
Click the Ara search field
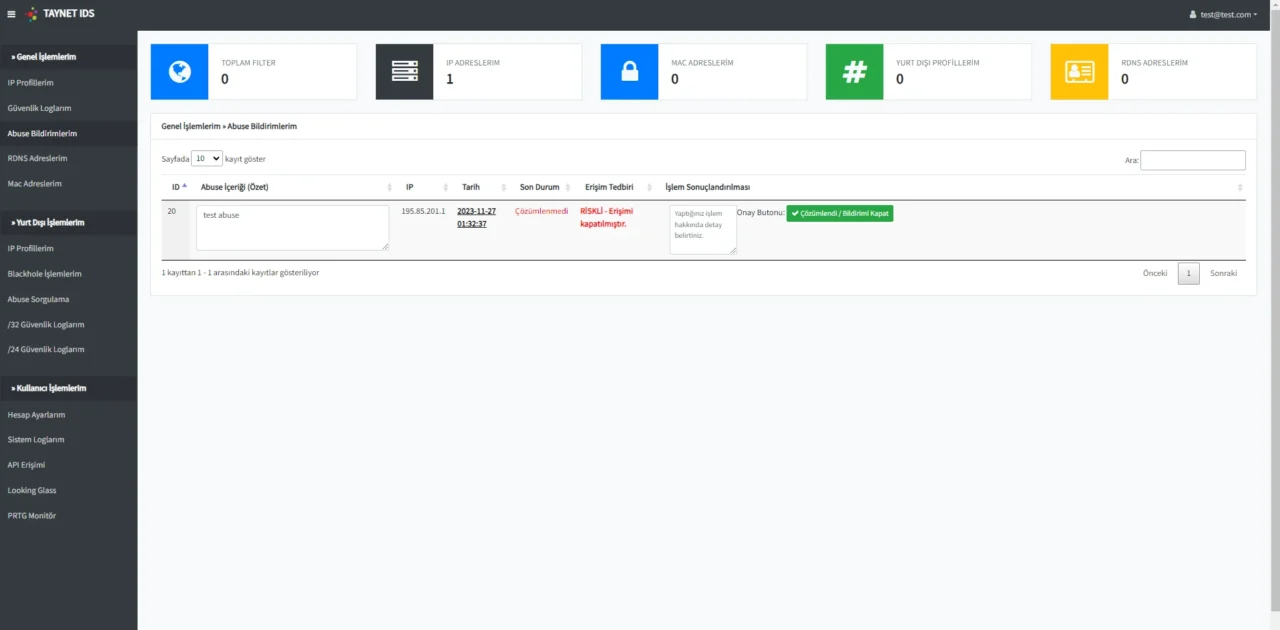pos(1193,160)
